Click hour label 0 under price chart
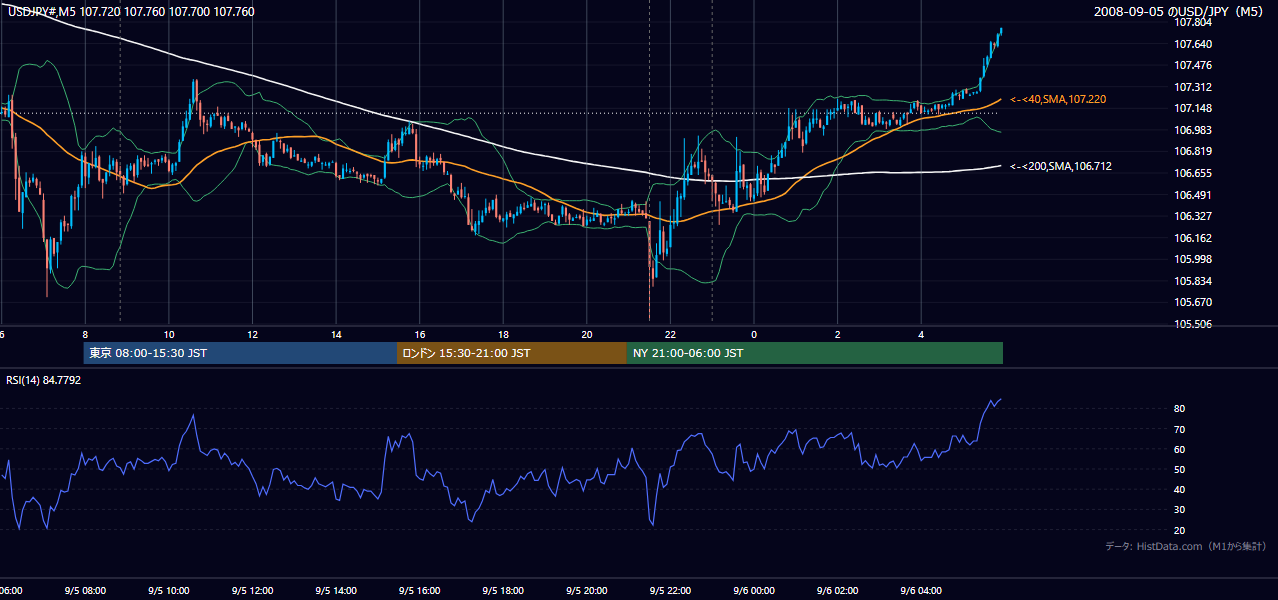This screenshot has width=1278, height=600. tap(754, 334)
